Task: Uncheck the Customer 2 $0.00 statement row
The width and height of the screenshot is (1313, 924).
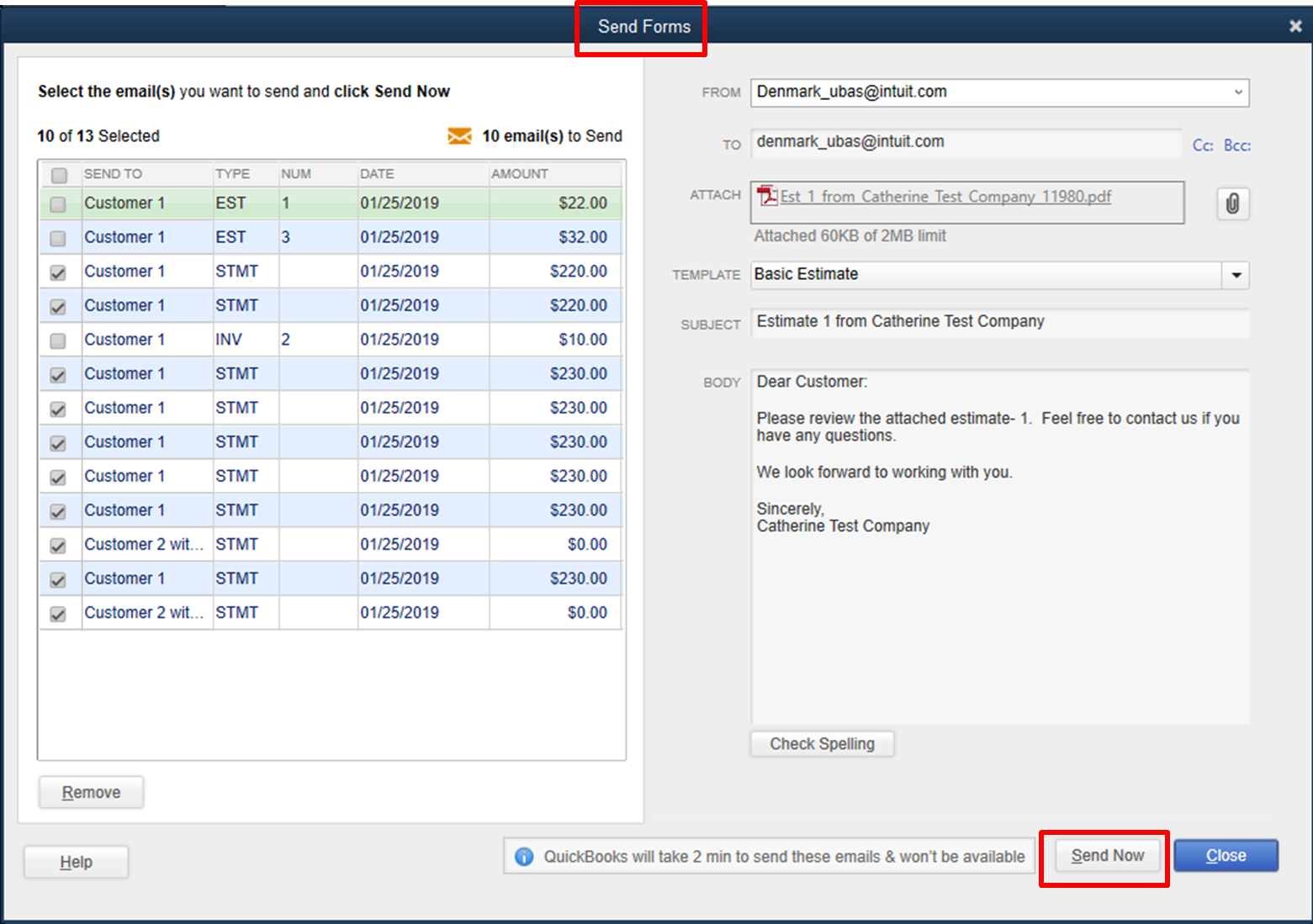Action: (58, 544)
